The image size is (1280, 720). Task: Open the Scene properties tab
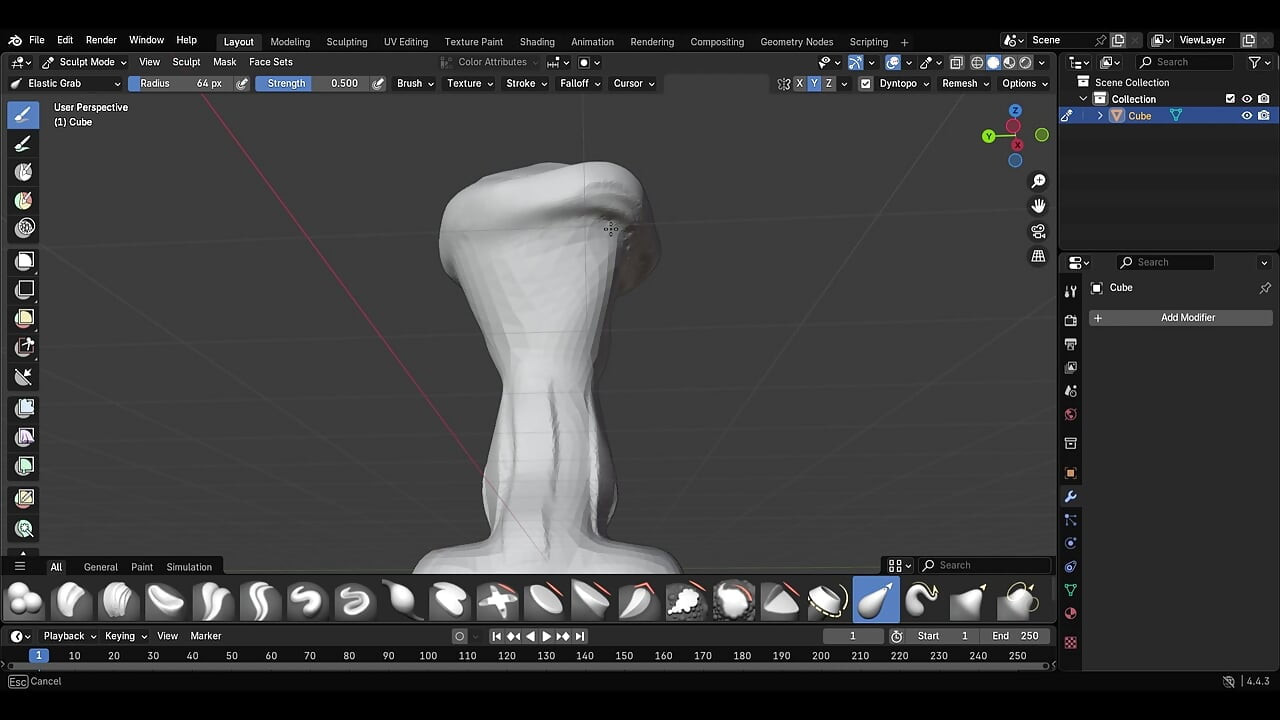tap(1071, 391)
